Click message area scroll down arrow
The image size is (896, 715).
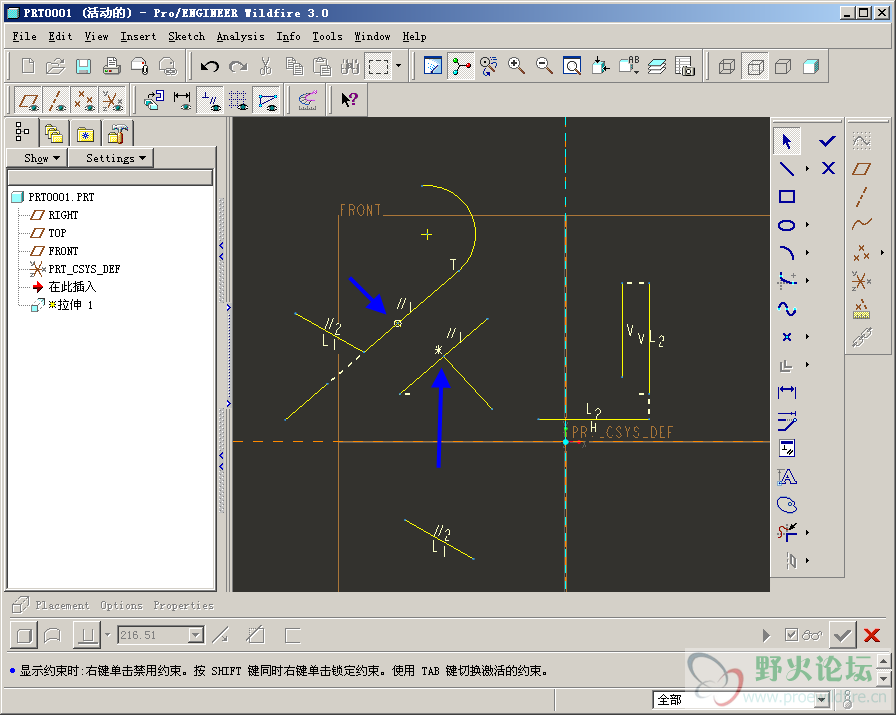coord(883,678)
